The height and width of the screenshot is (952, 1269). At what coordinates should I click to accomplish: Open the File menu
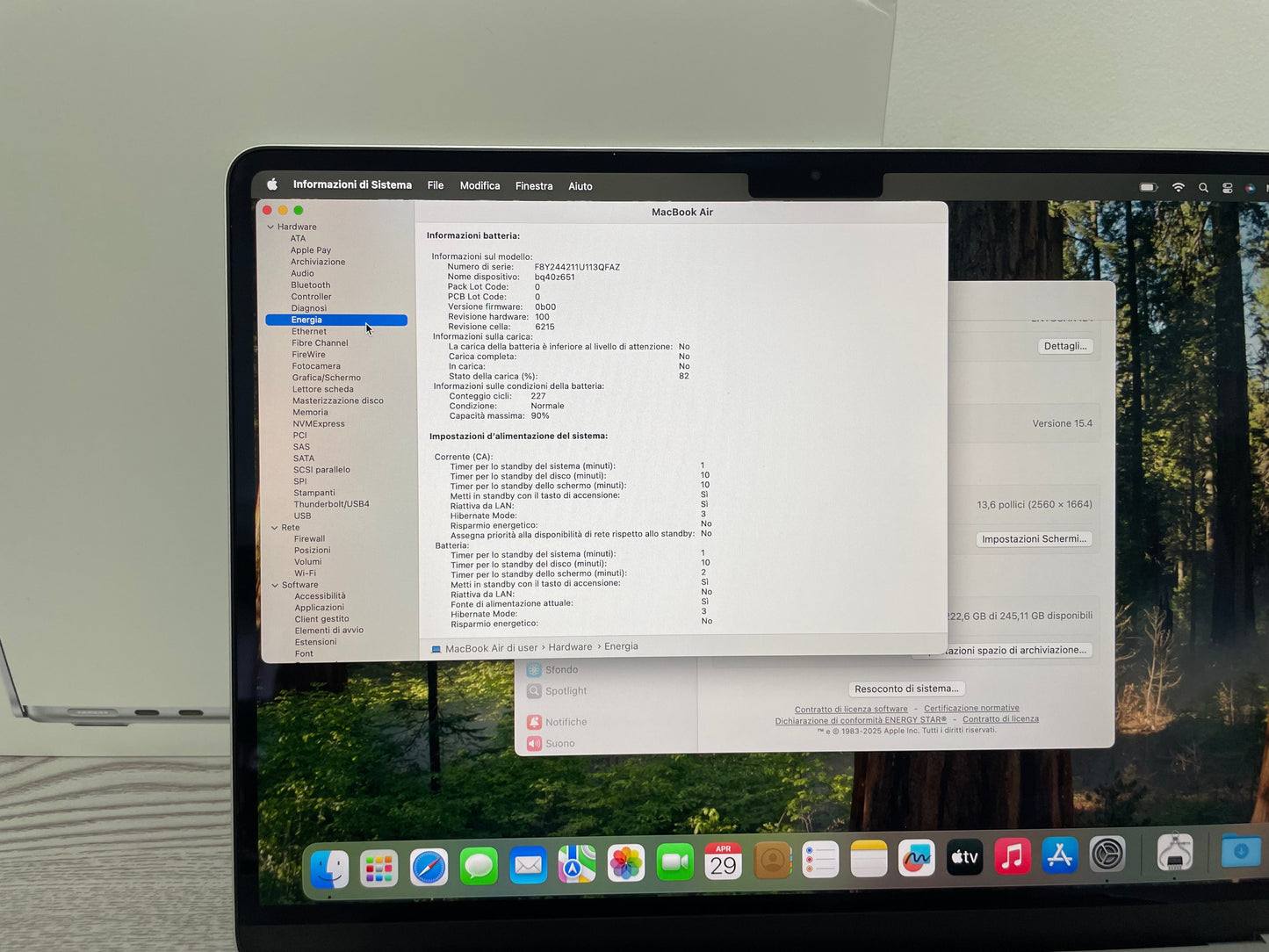click(436, 185)
